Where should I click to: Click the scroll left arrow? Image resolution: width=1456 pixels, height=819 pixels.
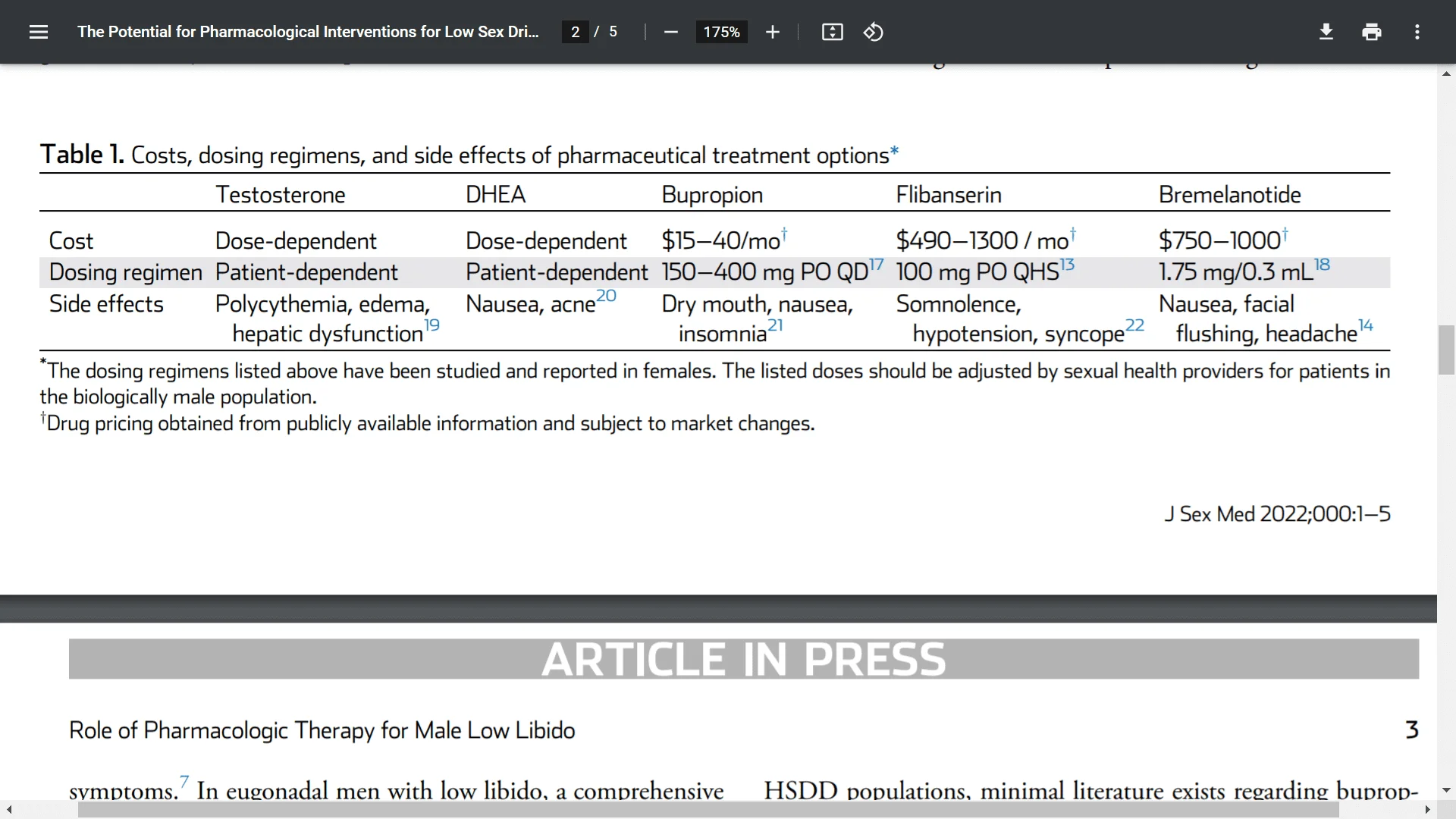[9, 810]
